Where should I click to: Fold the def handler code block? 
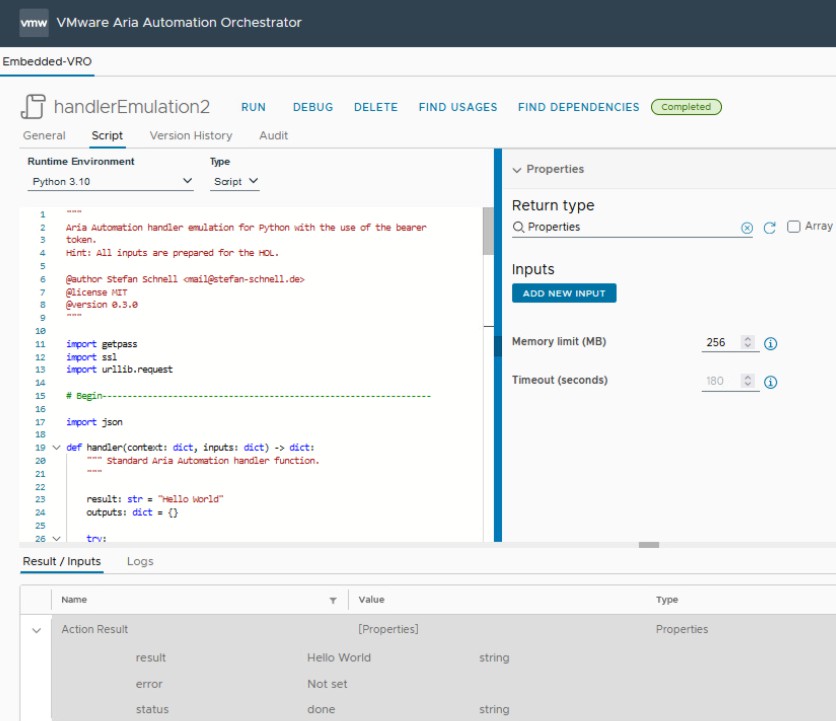click(x=57, y=447)
